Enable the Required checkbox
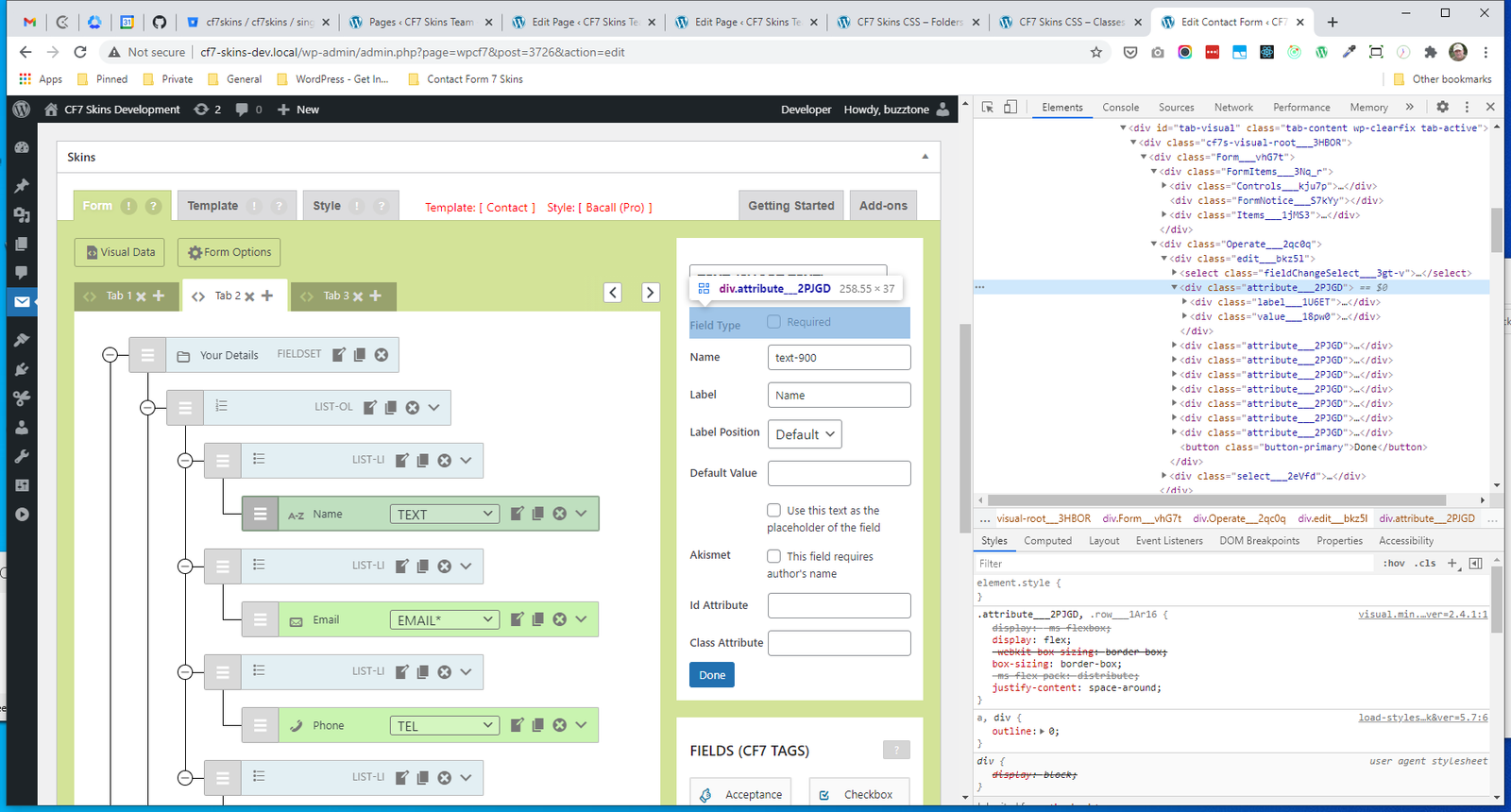This screenshot has height=812, width=1511. pyautogui.click(x=773, y=322)
